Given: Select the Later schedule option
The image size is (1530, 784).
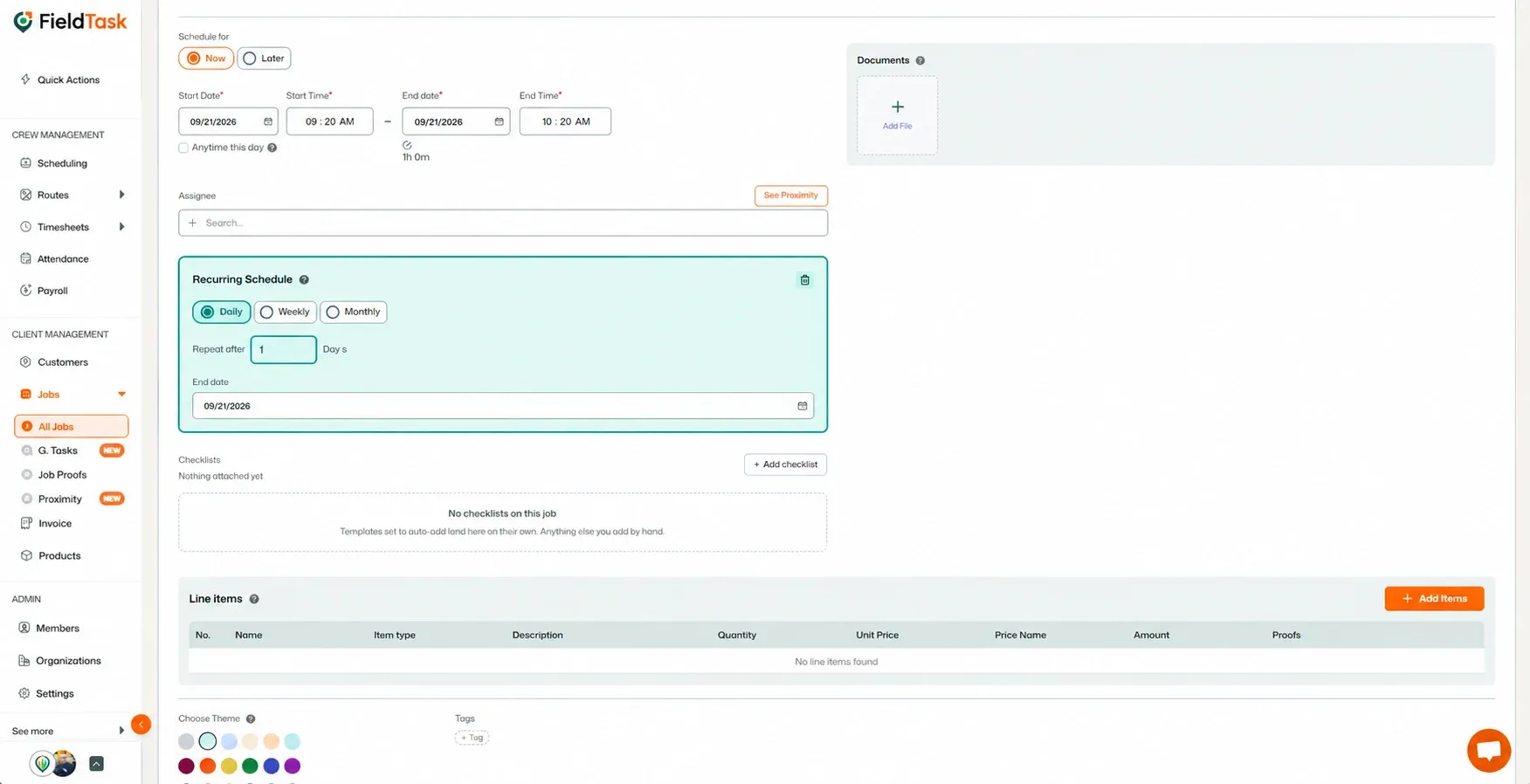Looking at the screenshot, I should point(264,58).
